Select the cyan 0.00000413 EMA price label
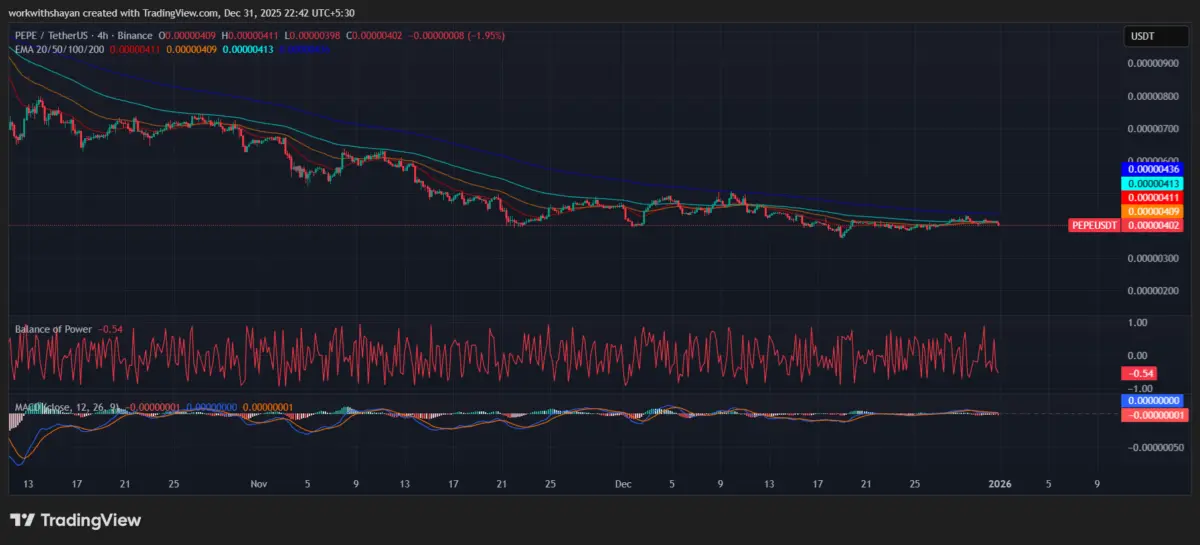The height and width of the screenshot is (545, 1200). coord(1154,184)
